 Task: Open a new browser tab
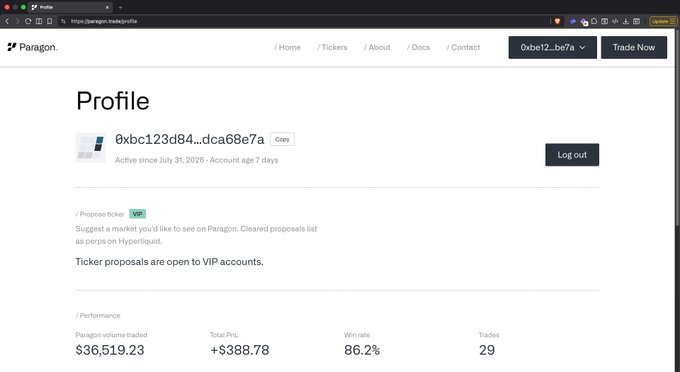coord(120,7)
